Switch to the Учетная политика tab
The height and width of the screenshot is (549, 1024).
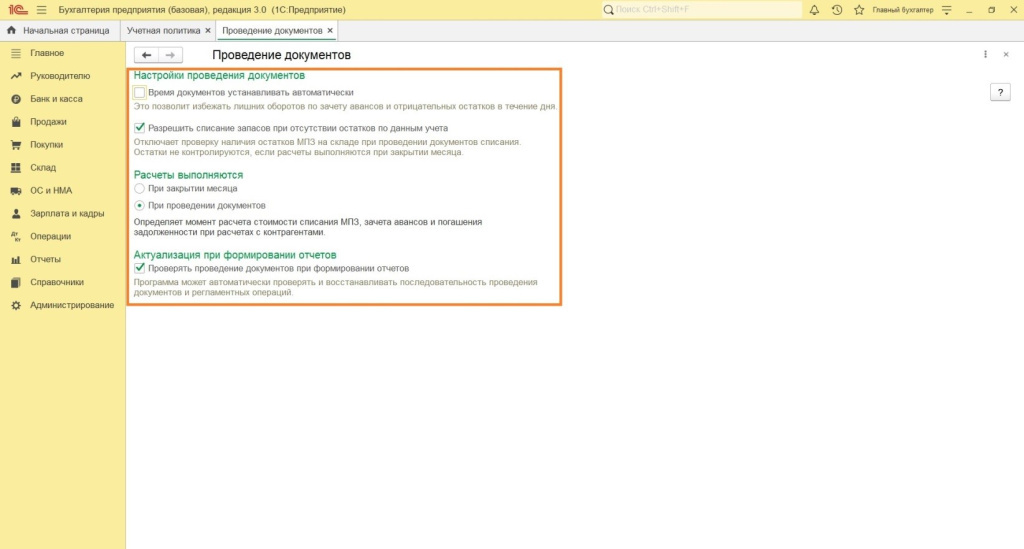[162, 31]
